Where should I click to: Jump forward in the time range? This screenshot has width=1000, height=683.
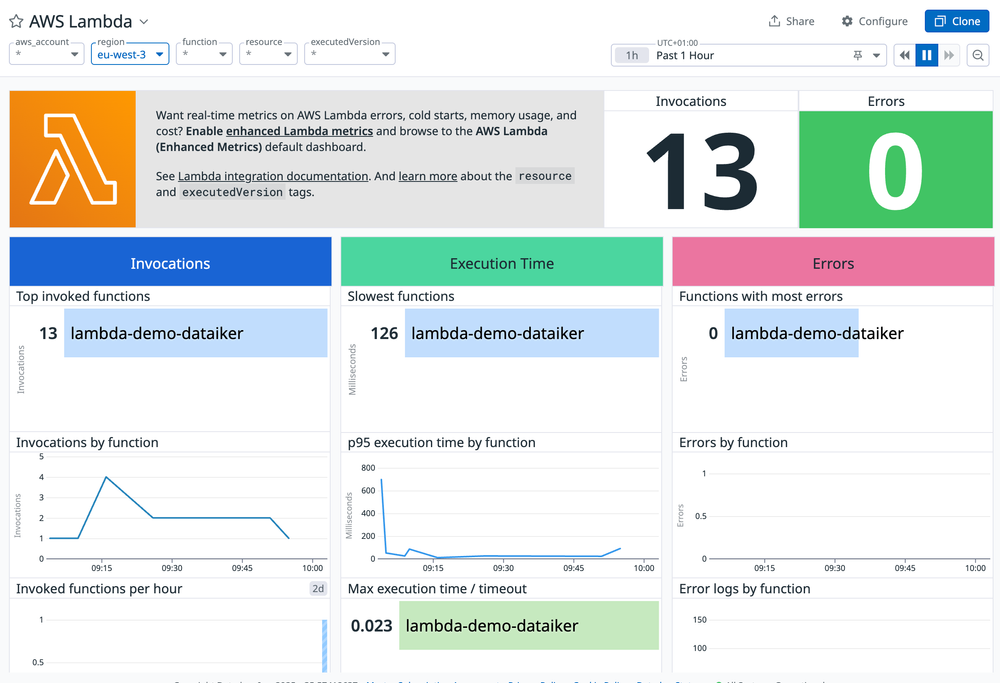(x=951, y=55)
